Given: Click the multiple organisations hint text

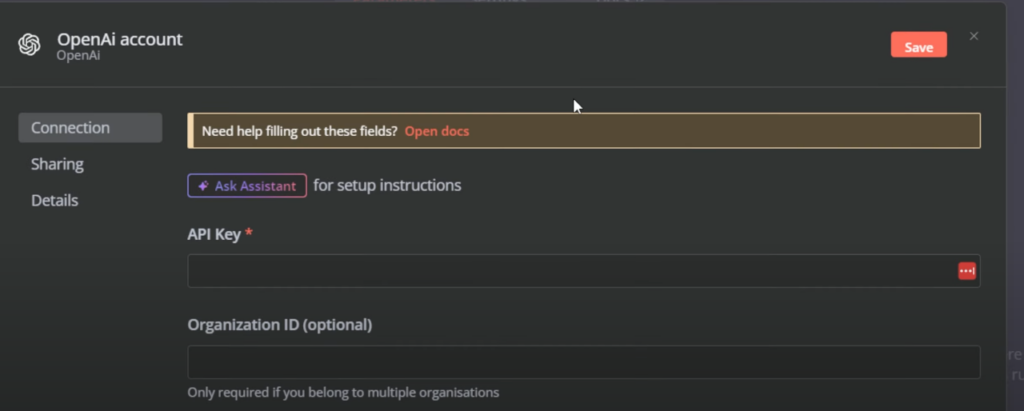Looking at the screenshot, I should point(343,392).
